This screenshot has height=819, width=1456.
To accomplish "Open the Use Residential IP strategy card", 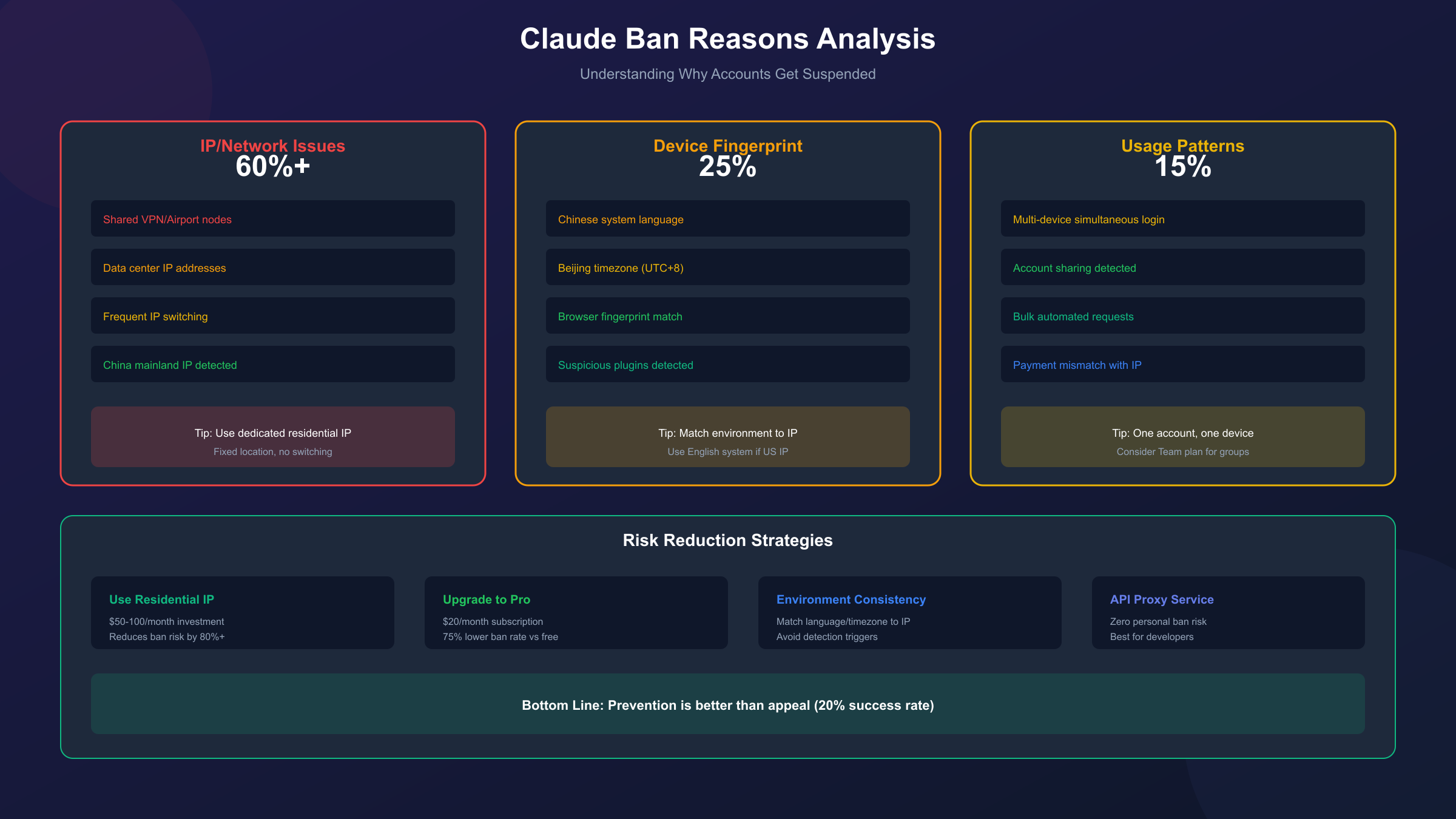I will [x=242, y=613].
